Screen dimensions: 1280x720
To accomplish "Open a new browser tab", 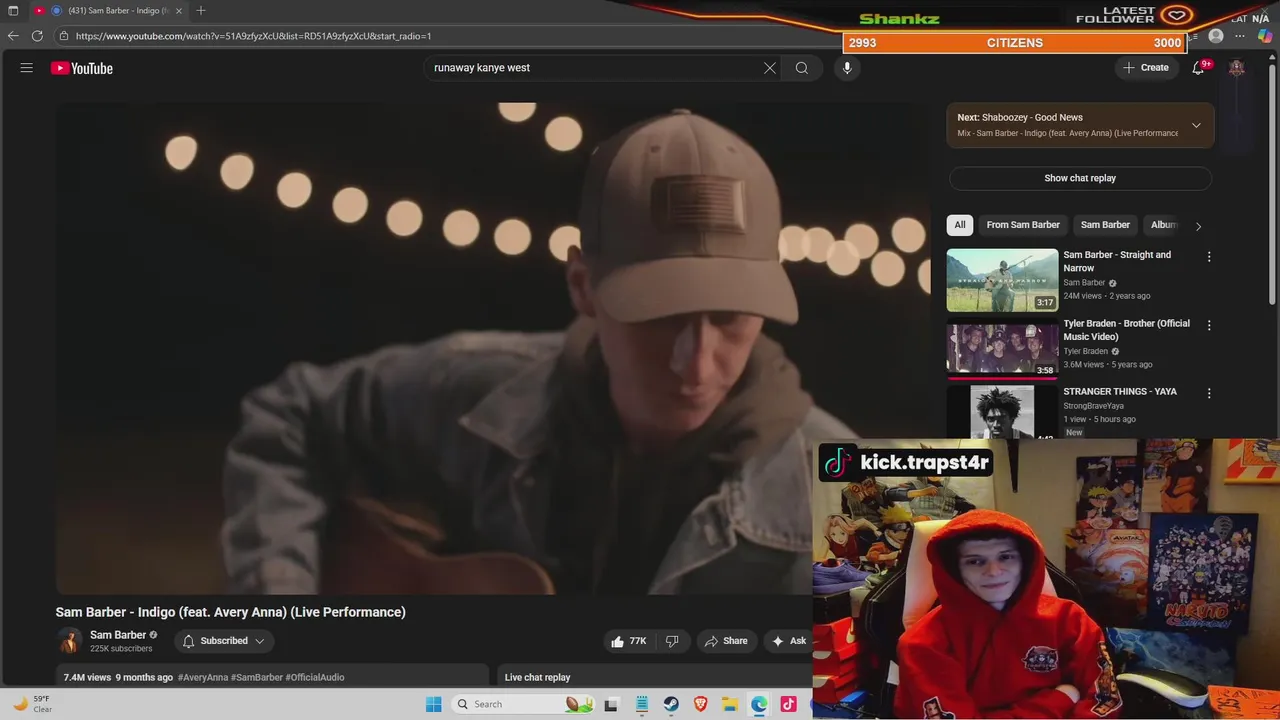I will coord(201,10).
